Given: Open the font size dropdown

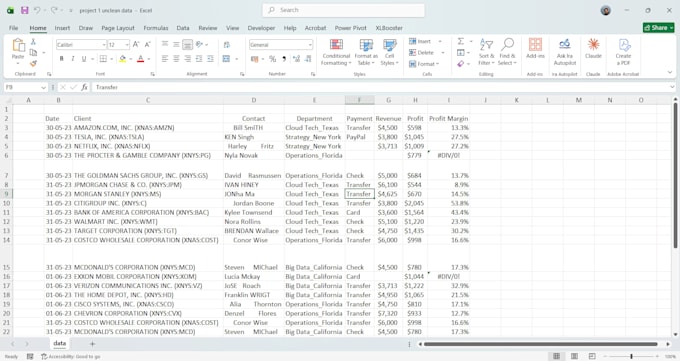Looking at the screenshot, I should tap(127, 45).
